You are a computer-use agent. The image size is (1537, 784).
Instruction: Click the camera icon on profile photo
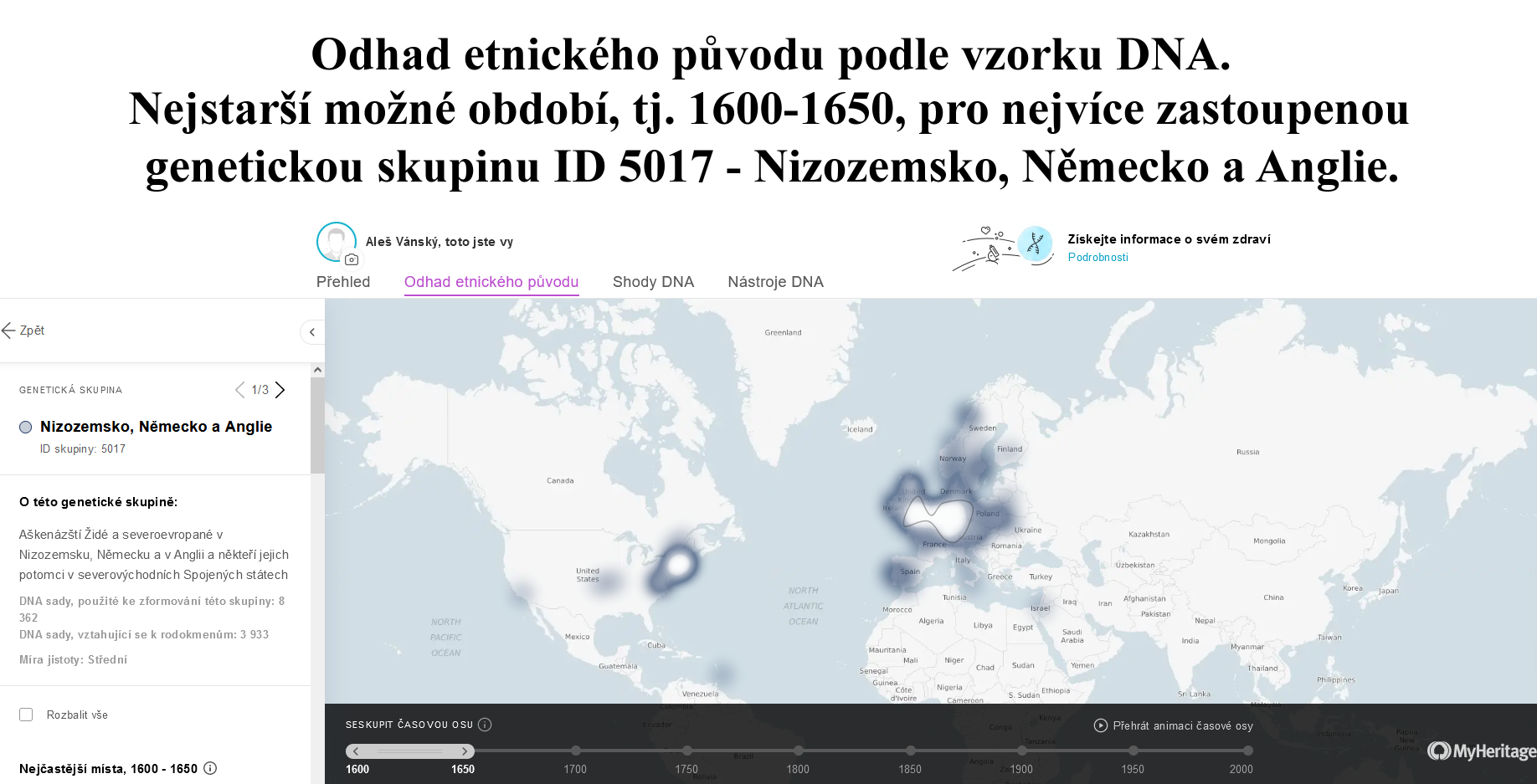pyautogui.click(x=352, y=260)
